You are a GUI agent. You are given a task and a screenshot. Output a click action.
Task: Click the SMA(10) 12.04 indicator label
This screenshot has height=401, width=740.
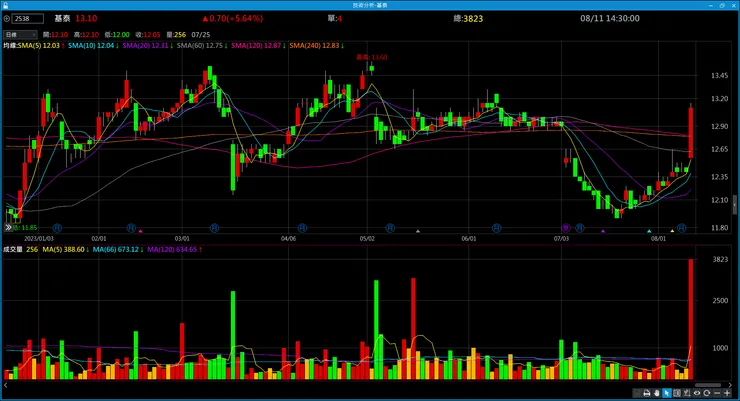93,45
